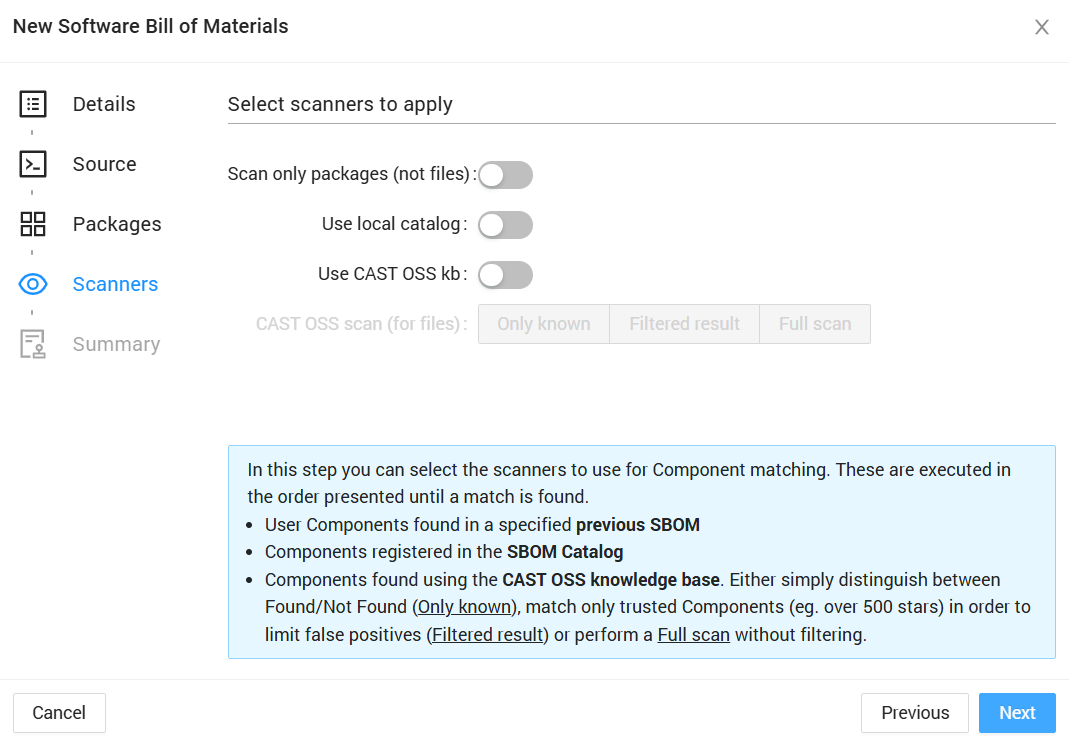The image size is (1069, 742).
Task: Click the Summary step icon
Action: 33,344
